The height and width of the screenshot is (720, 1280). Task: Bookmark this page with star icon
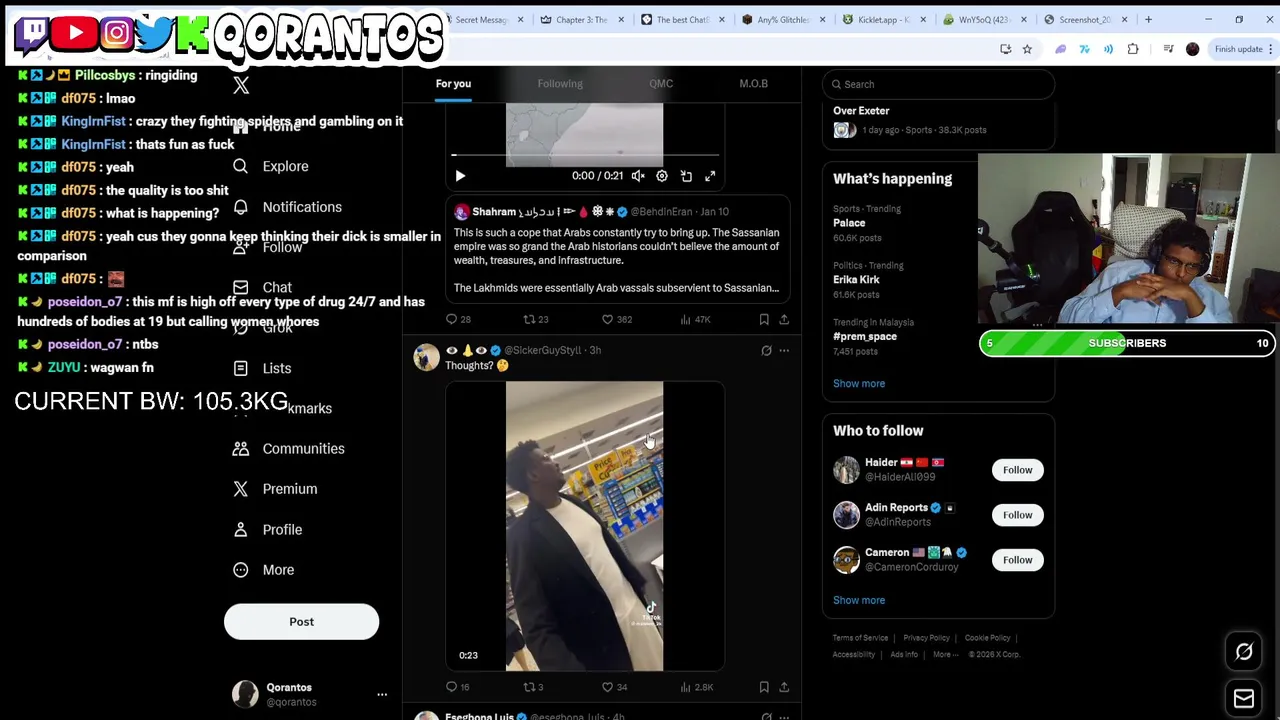pos(1027,49)
